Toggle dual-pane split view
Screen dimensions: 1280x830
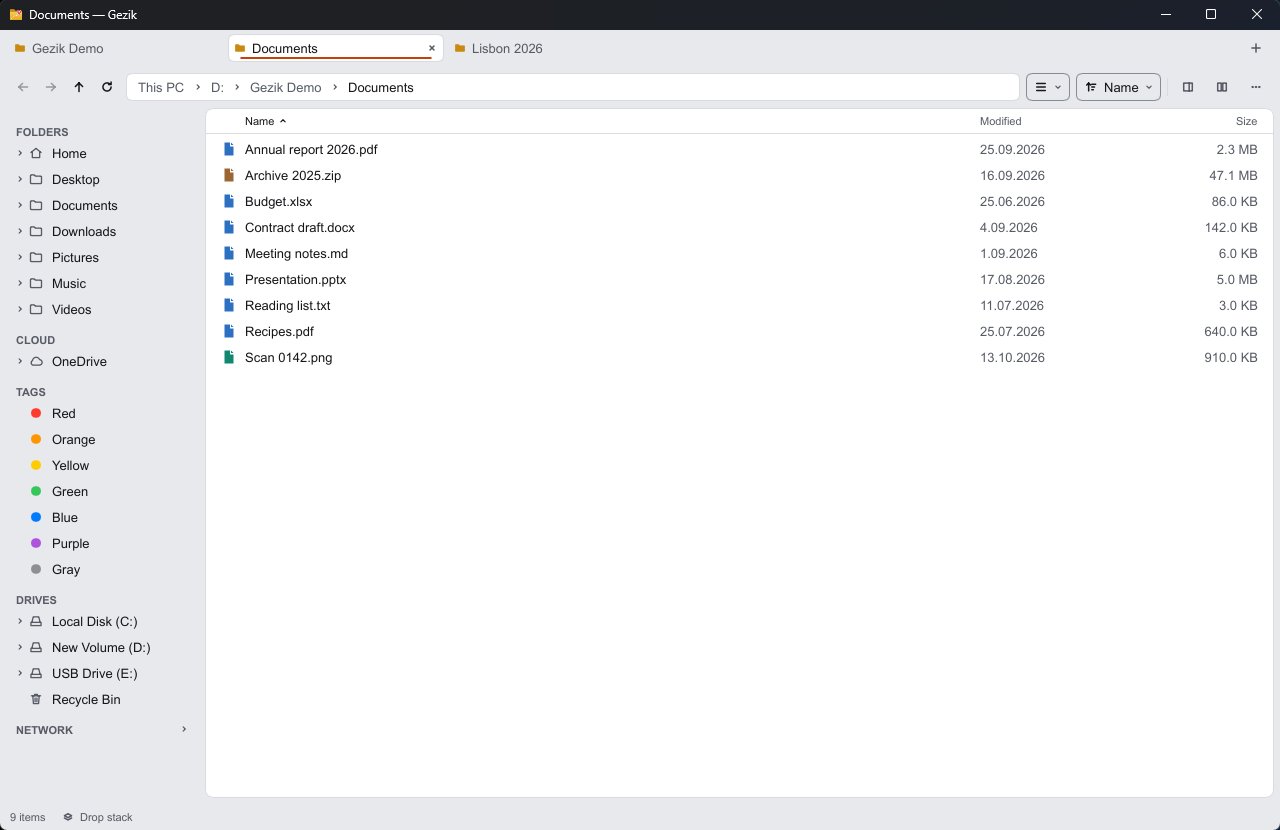[1222, 87]
